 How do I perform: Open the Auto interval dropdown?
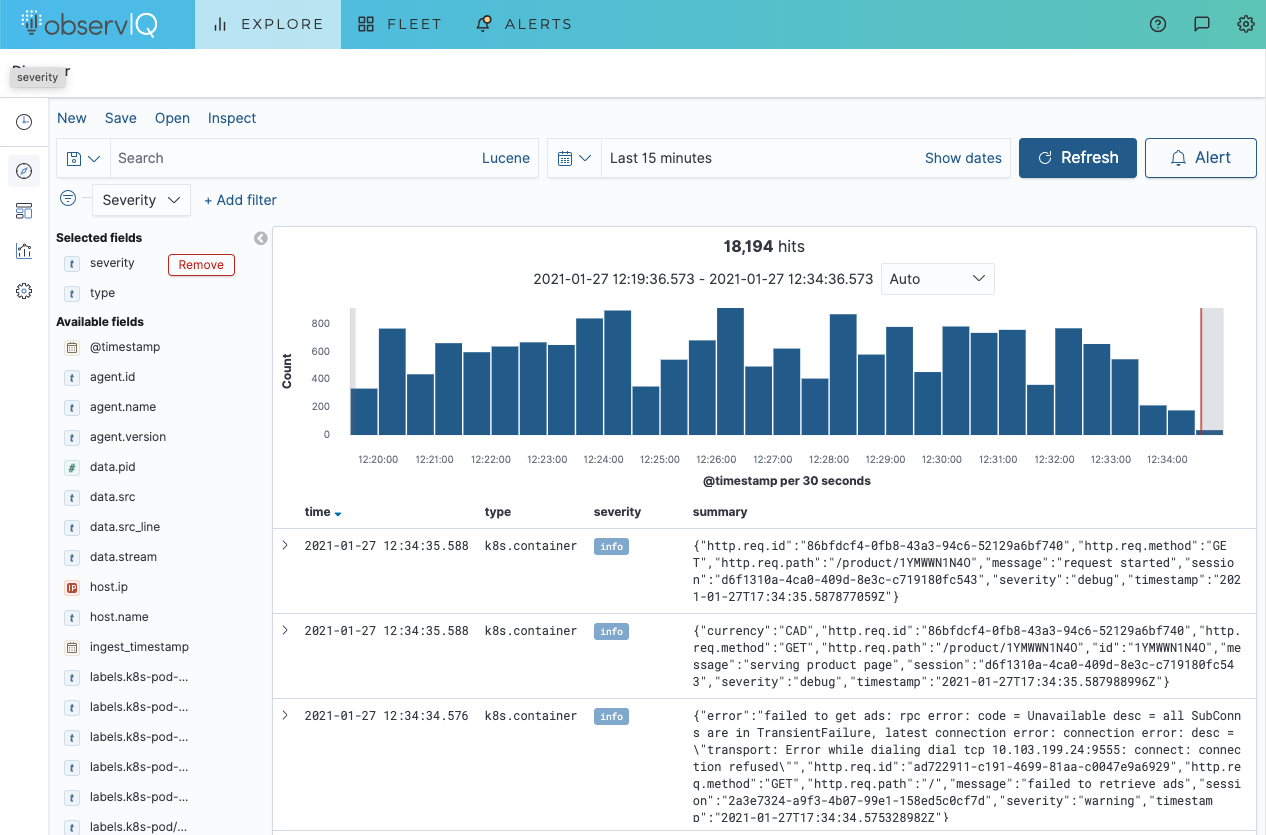(x=937, y=279)
